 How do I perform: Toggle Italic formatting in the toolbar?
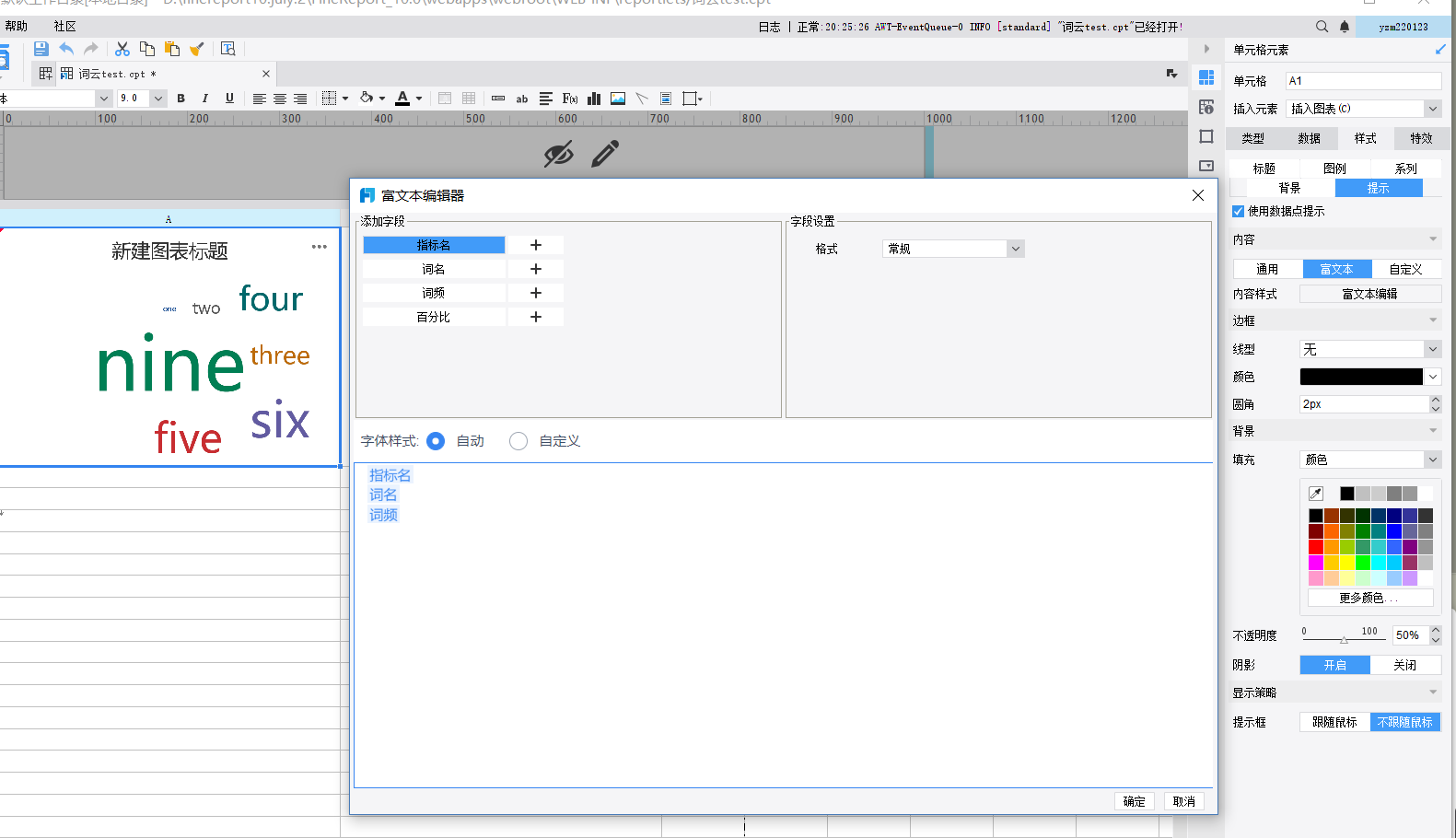(x=204, y=99)
